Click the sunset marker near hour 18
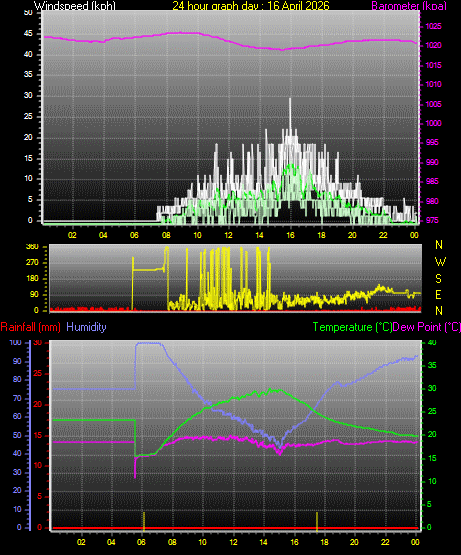The height and width of the screenshot is (555, 461). click(x=317, y=521)
